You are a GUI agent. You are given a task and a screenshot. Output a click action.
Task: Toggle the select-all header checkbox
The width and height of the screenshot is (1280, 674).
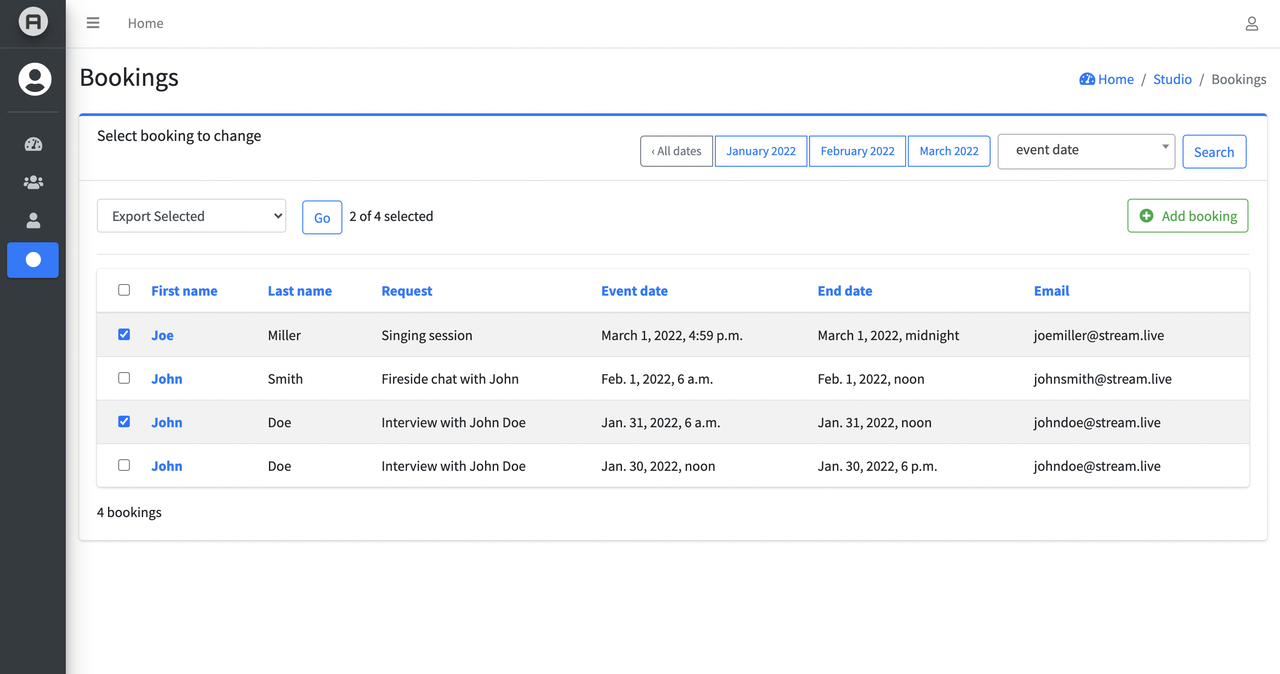pyautogui.click(x=124, y=290)
